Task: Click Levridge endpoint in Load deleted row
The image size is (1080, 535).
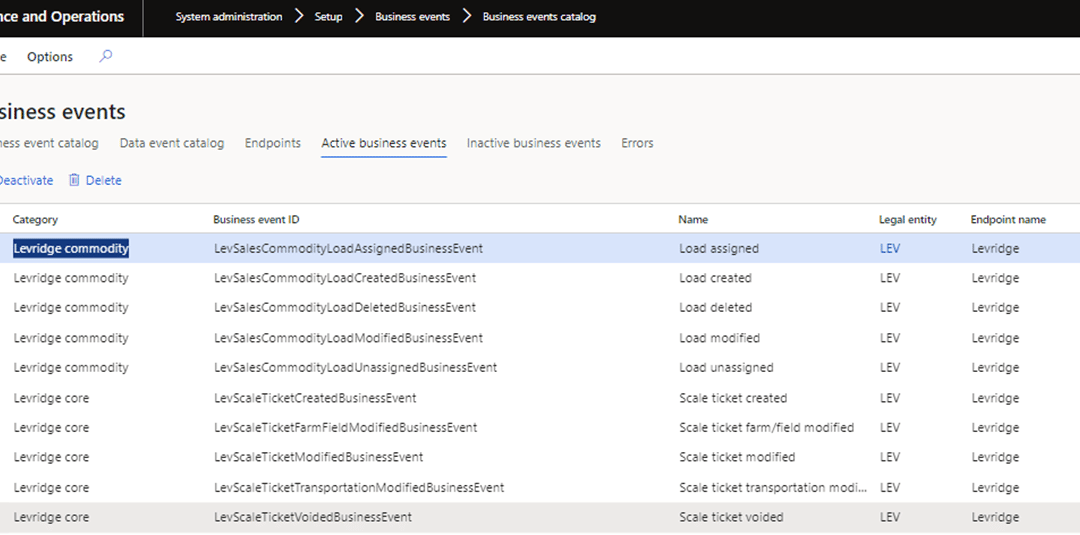Action: [x=995, y=307]
